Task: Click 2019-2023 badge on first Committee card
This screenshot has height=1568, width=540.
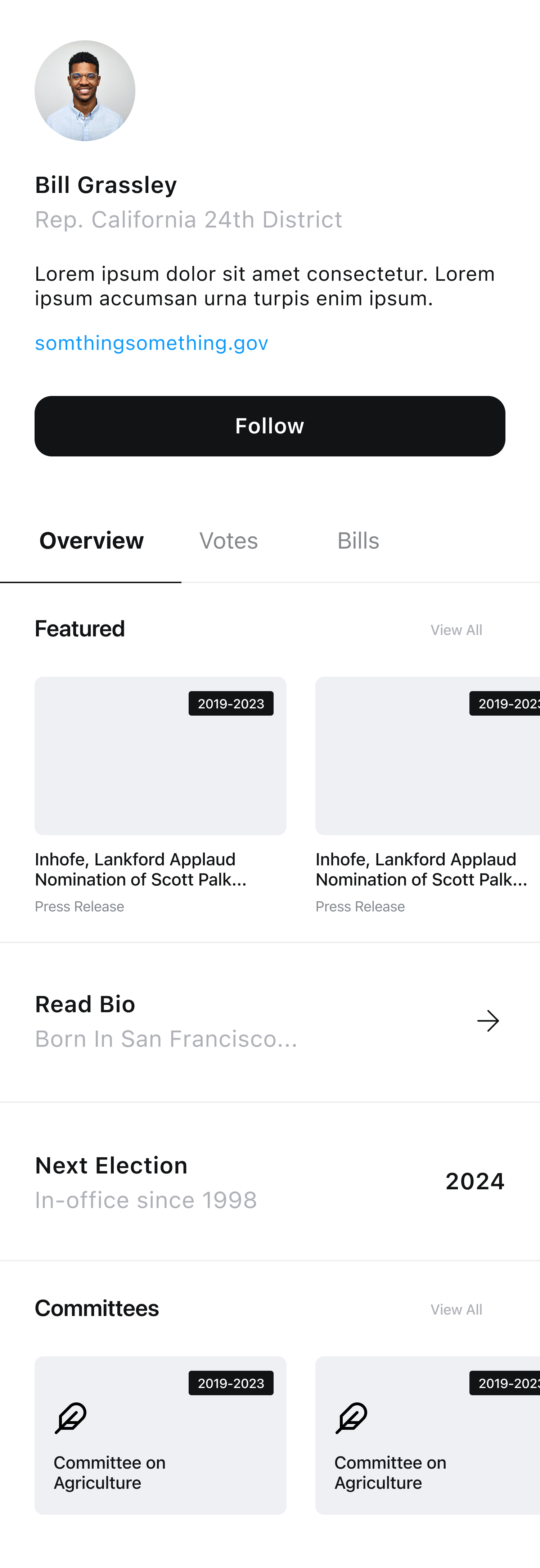Action: (231, 1383)
